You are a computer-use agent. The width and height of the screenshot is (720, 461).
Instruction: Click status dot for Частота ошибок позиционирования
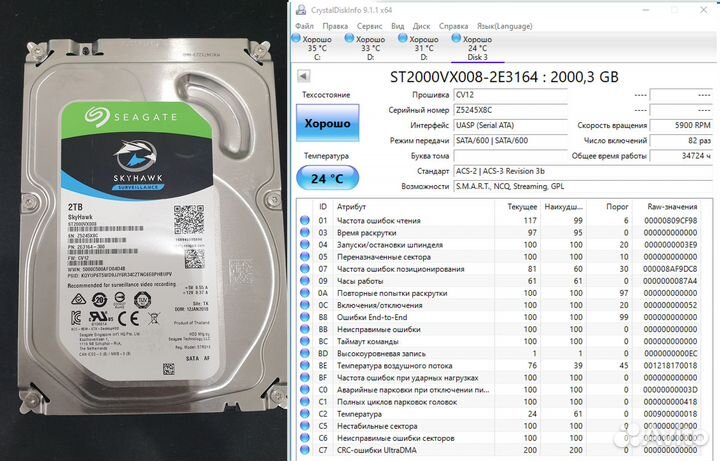coord(304,269)
